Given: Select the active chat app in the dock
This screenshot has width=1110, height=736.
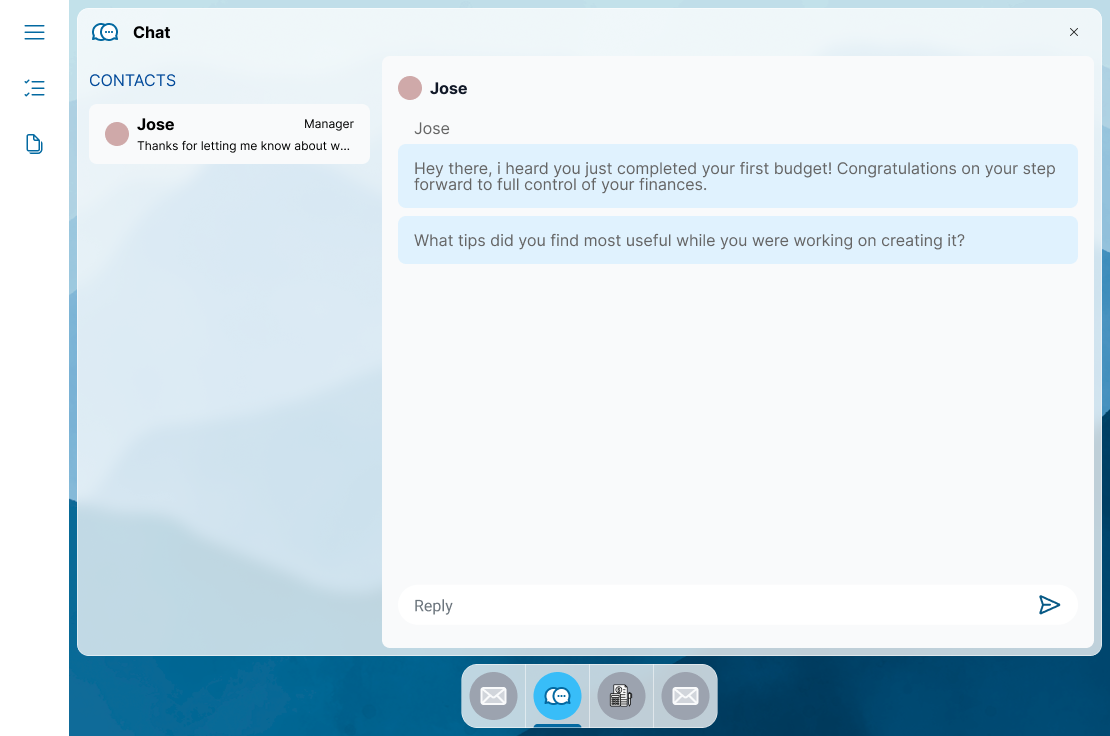Looking at the screenshot, I should pos(557,696).
